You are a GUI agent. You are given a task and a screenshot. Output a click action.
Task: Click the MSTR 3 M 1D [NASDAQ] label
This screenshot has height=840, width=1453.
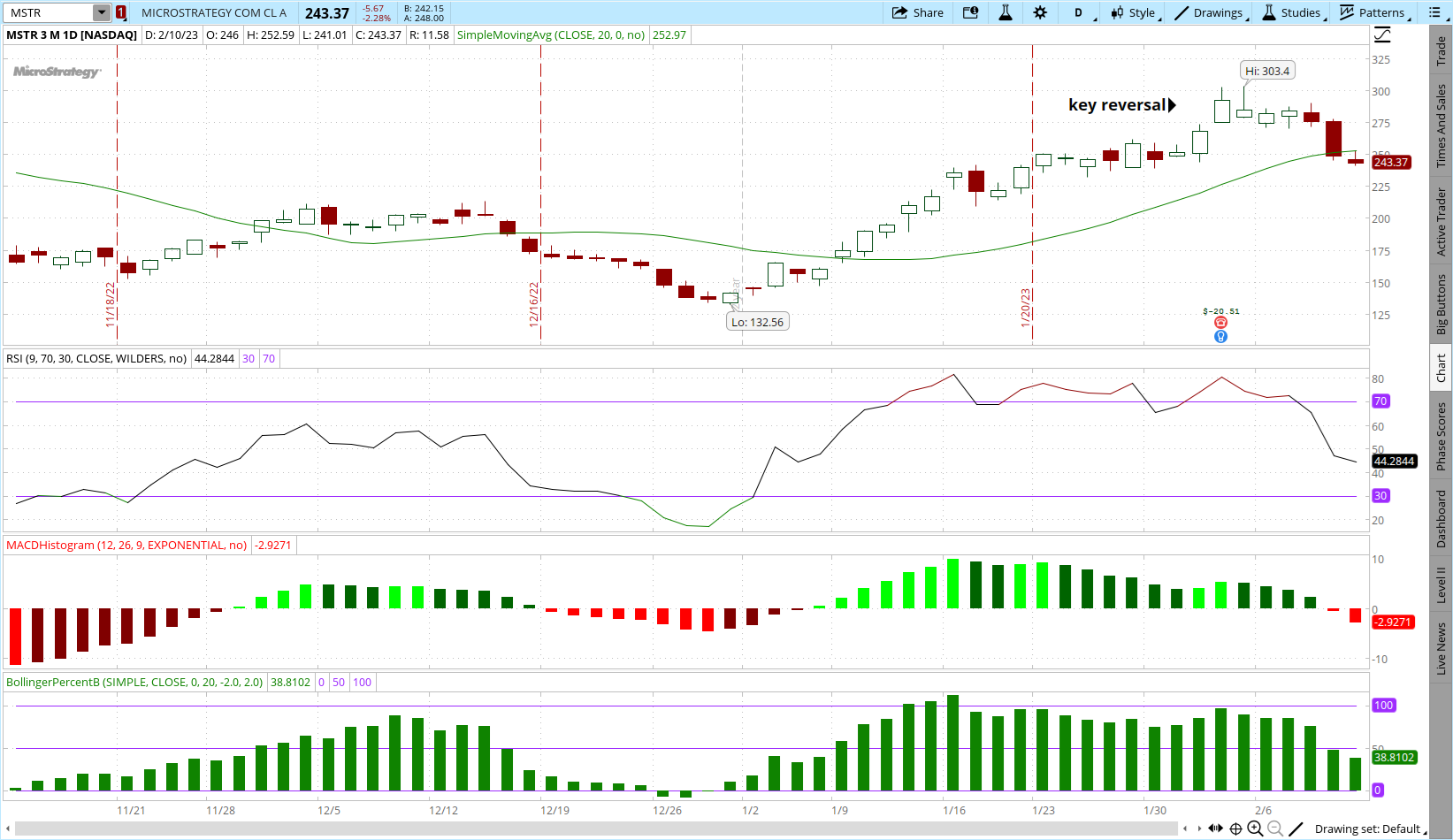pyautogui.click(x=72, y=35)
